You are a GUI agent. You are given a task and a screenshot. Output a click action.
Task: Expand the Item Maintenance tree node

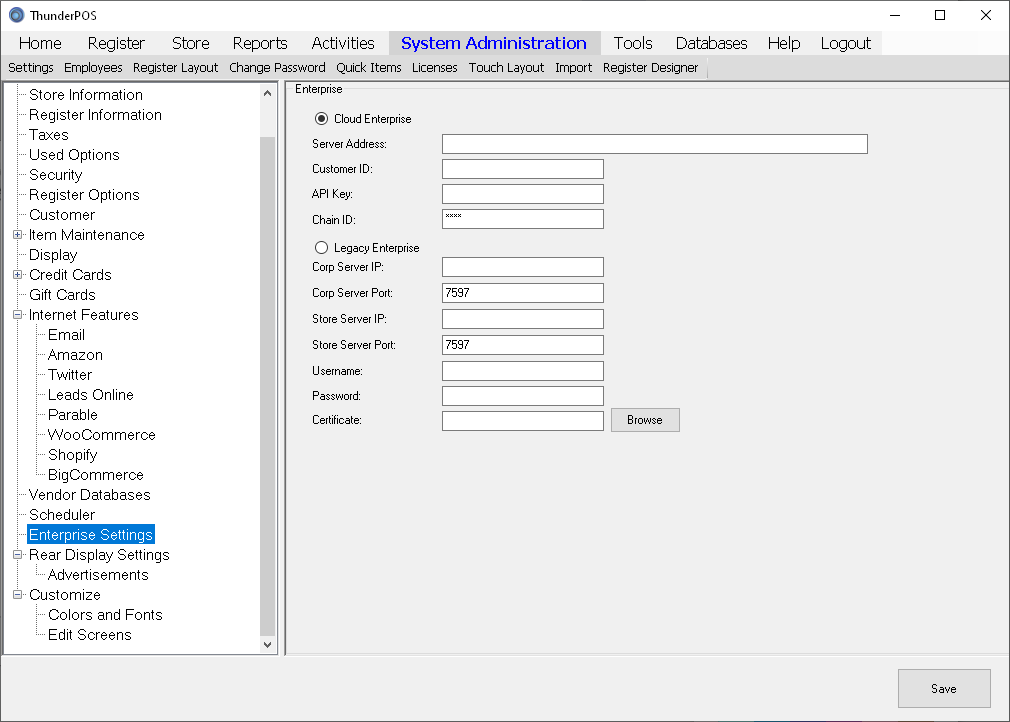[18, 235]
